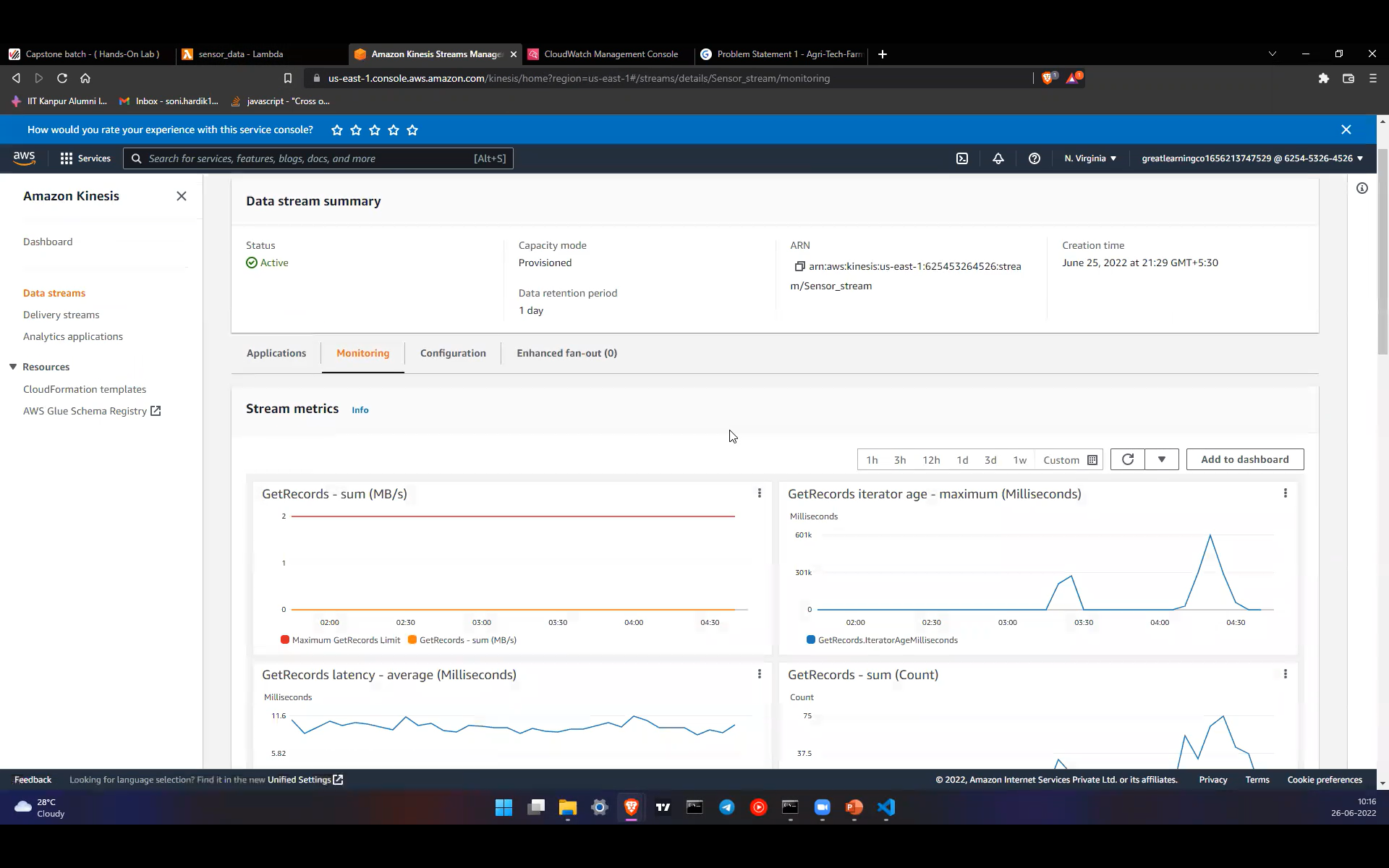Collapse the Resources section
Screen dimensions: 1389x868
pos(13,367)
